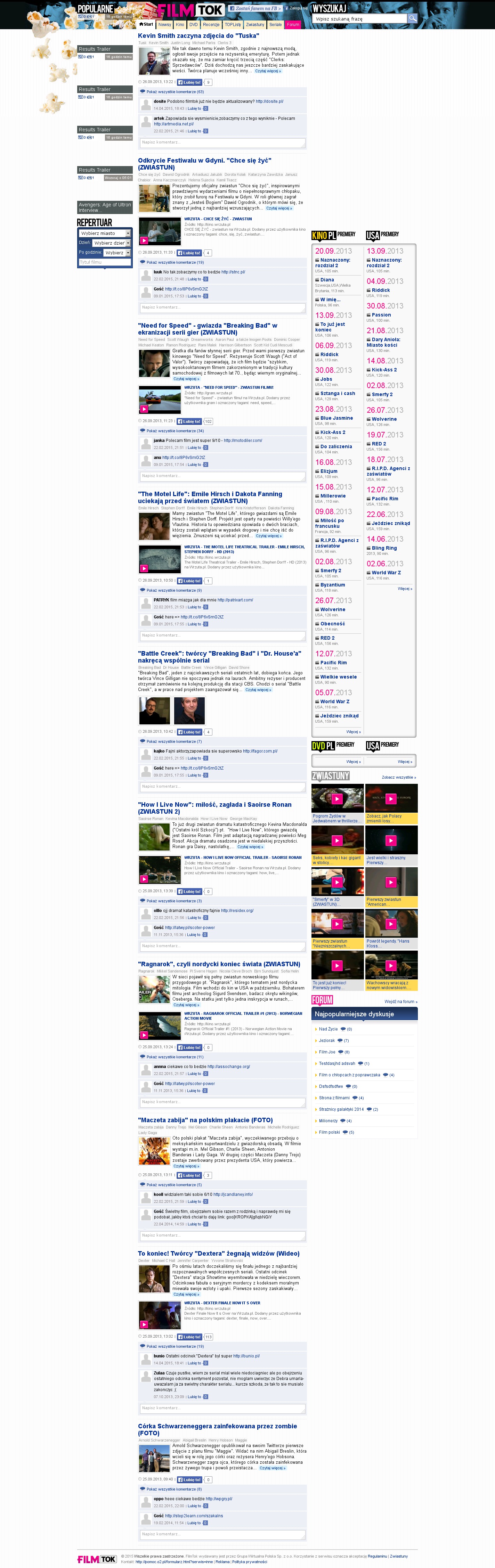495x1568 pixels.
Task: Open the "Dzień" day dropdown
Action: click(112, 243)
